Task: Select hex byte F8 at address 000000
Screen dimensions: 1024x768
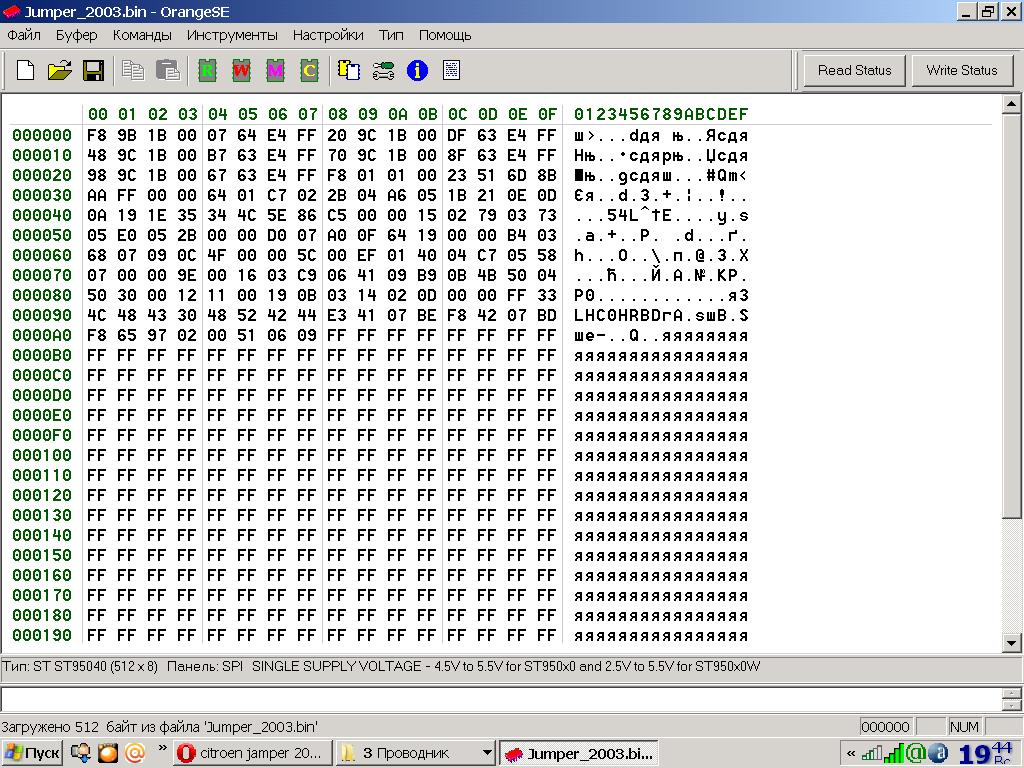Action: click(x=97, y=135)
